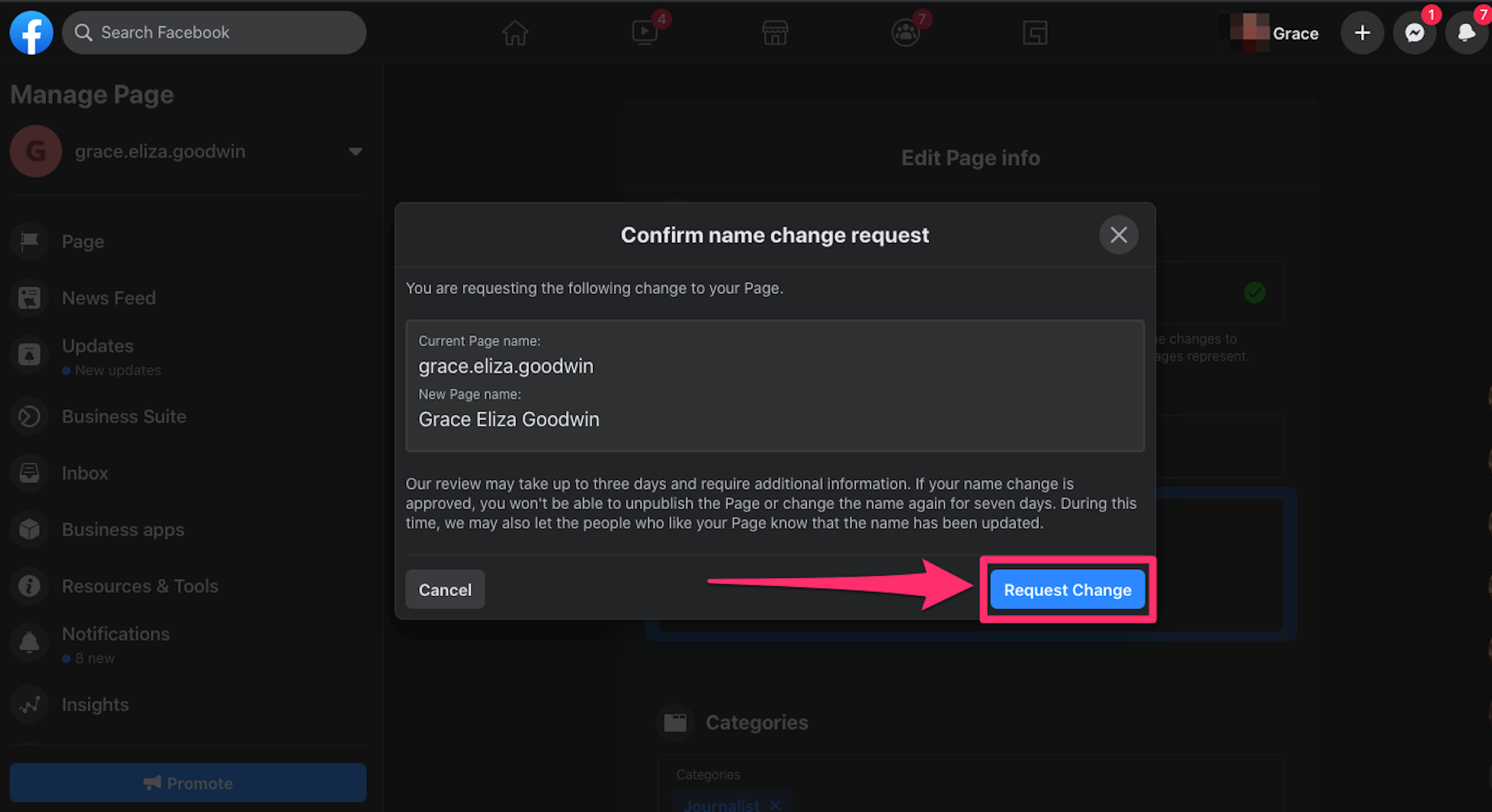Click the News Feed sidebar icon

coord(29,298)
